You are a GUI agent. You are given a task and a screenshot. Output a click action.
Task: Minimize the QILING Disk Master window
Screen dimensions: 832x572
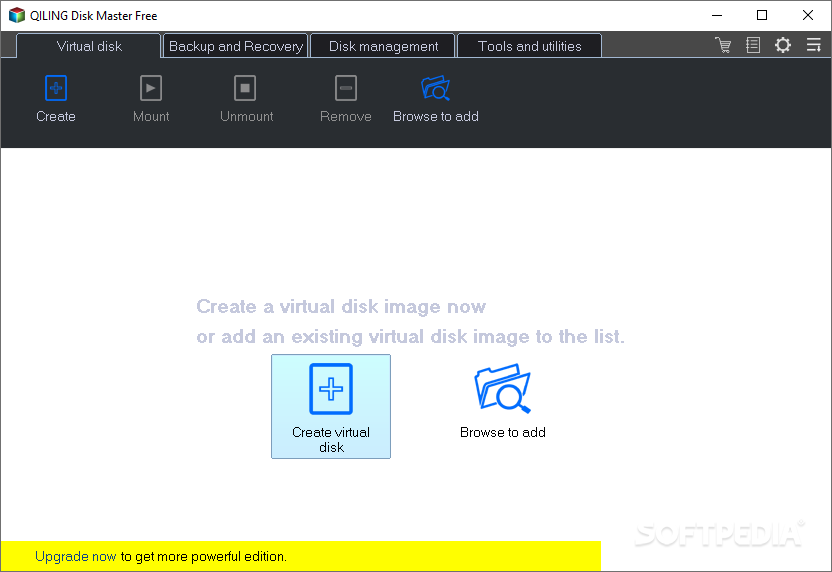pos(717,15)
